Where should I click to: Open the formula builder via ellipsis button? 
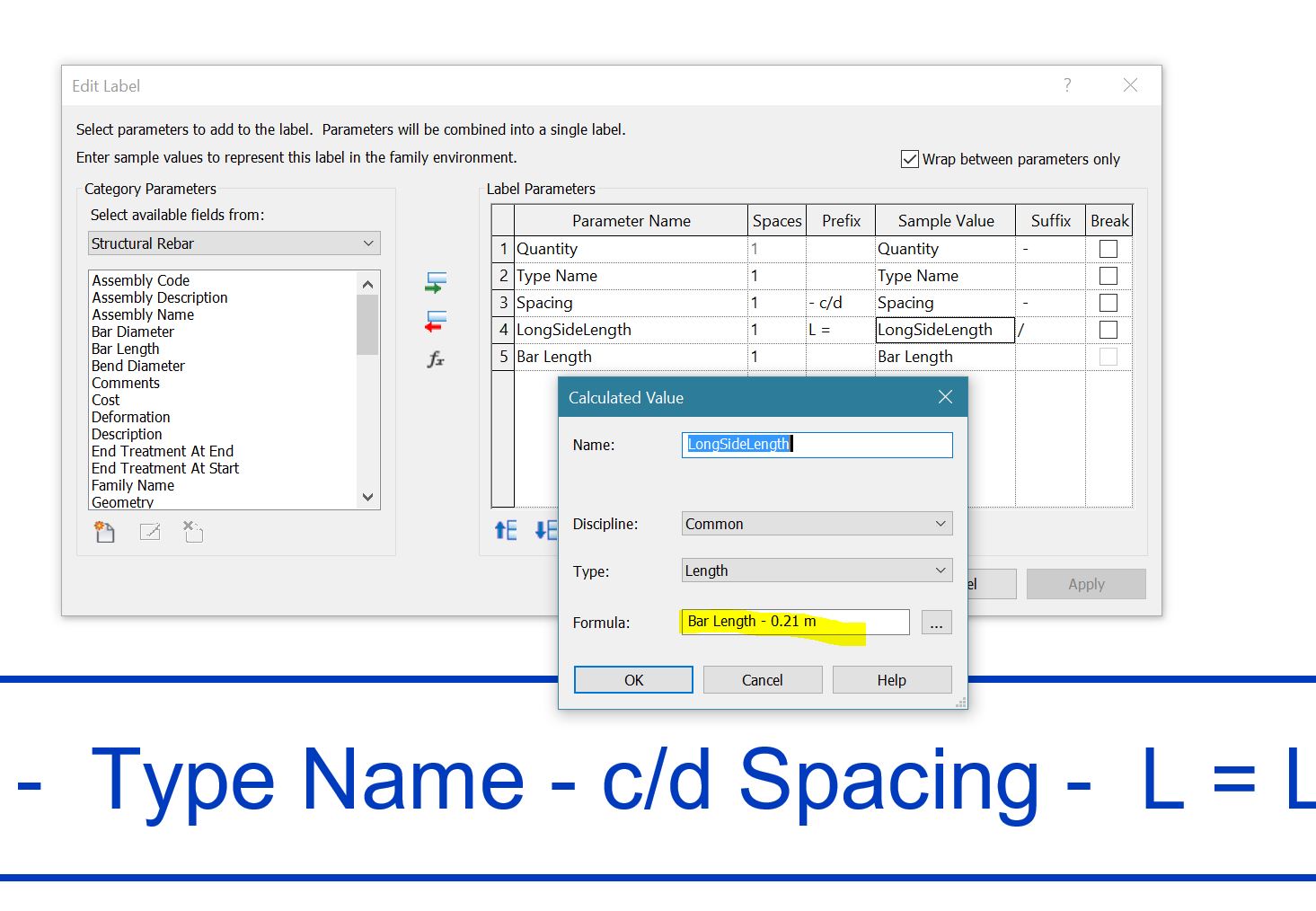[x=936, y=622]
